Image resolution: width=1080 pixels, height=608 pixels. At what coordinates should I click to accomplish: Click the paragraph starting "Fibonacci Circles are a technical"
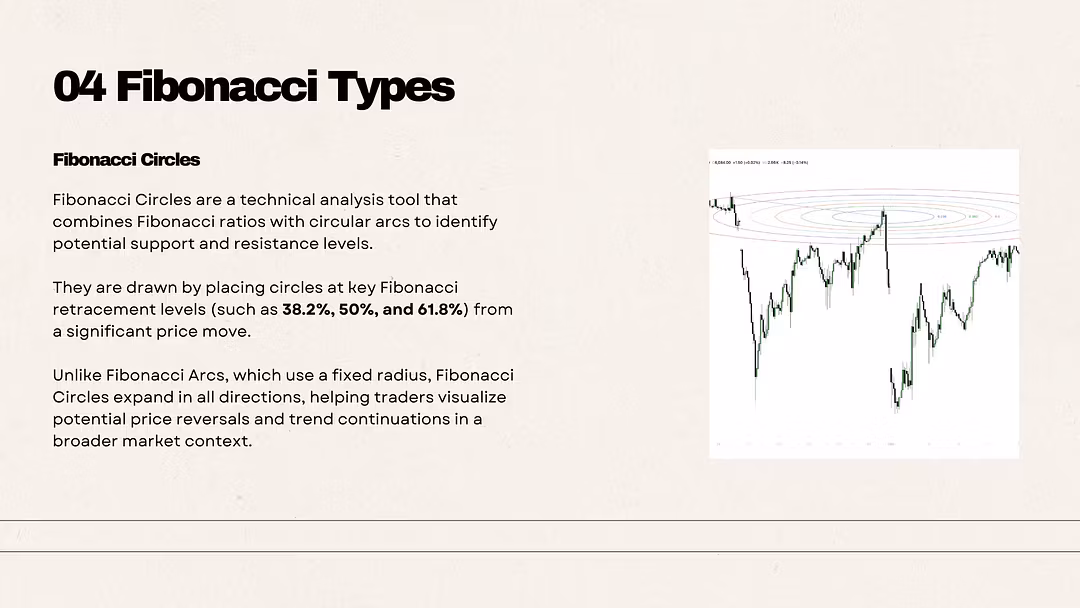click(275, 222)
